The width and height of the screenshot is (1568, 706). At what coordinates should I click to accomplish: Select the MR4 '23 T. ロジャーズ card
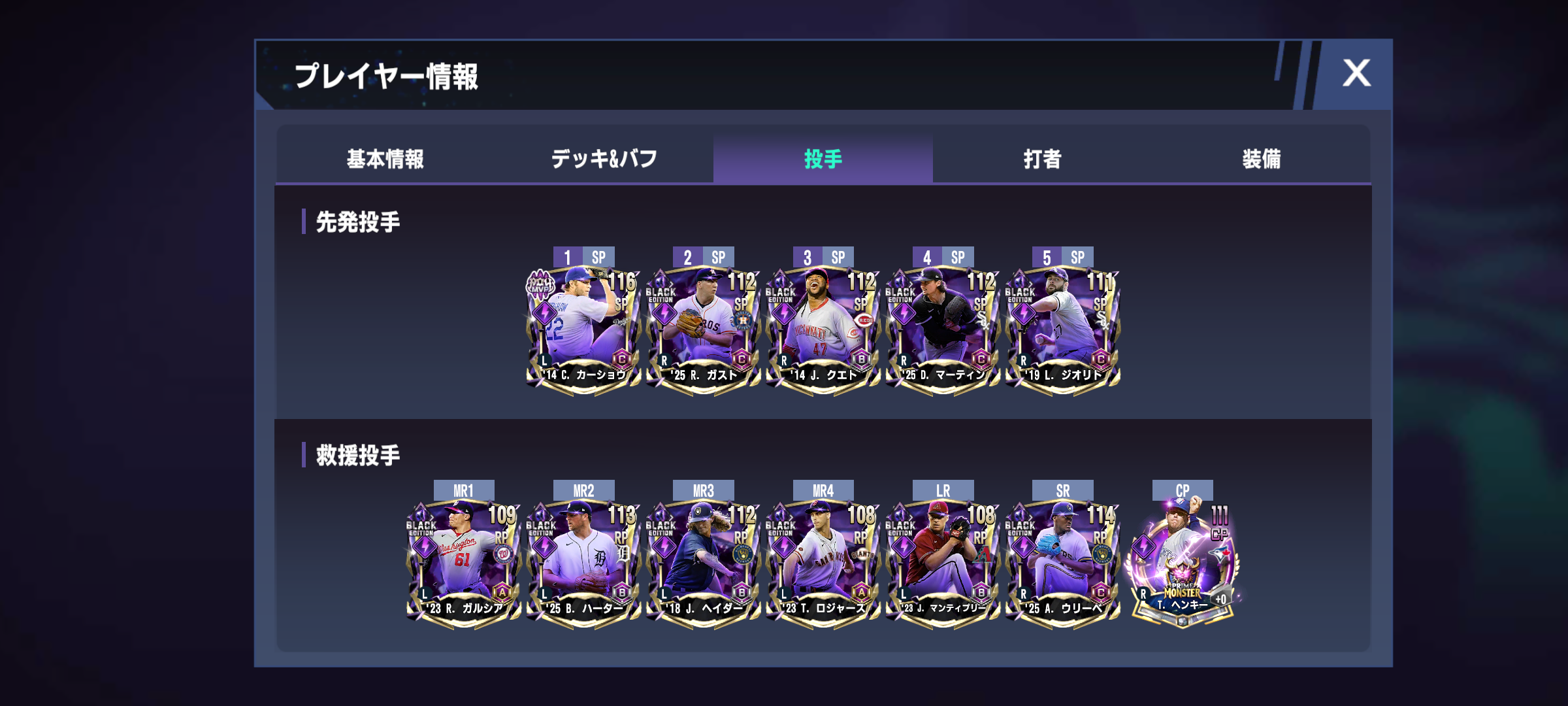[x=823, y=562]
